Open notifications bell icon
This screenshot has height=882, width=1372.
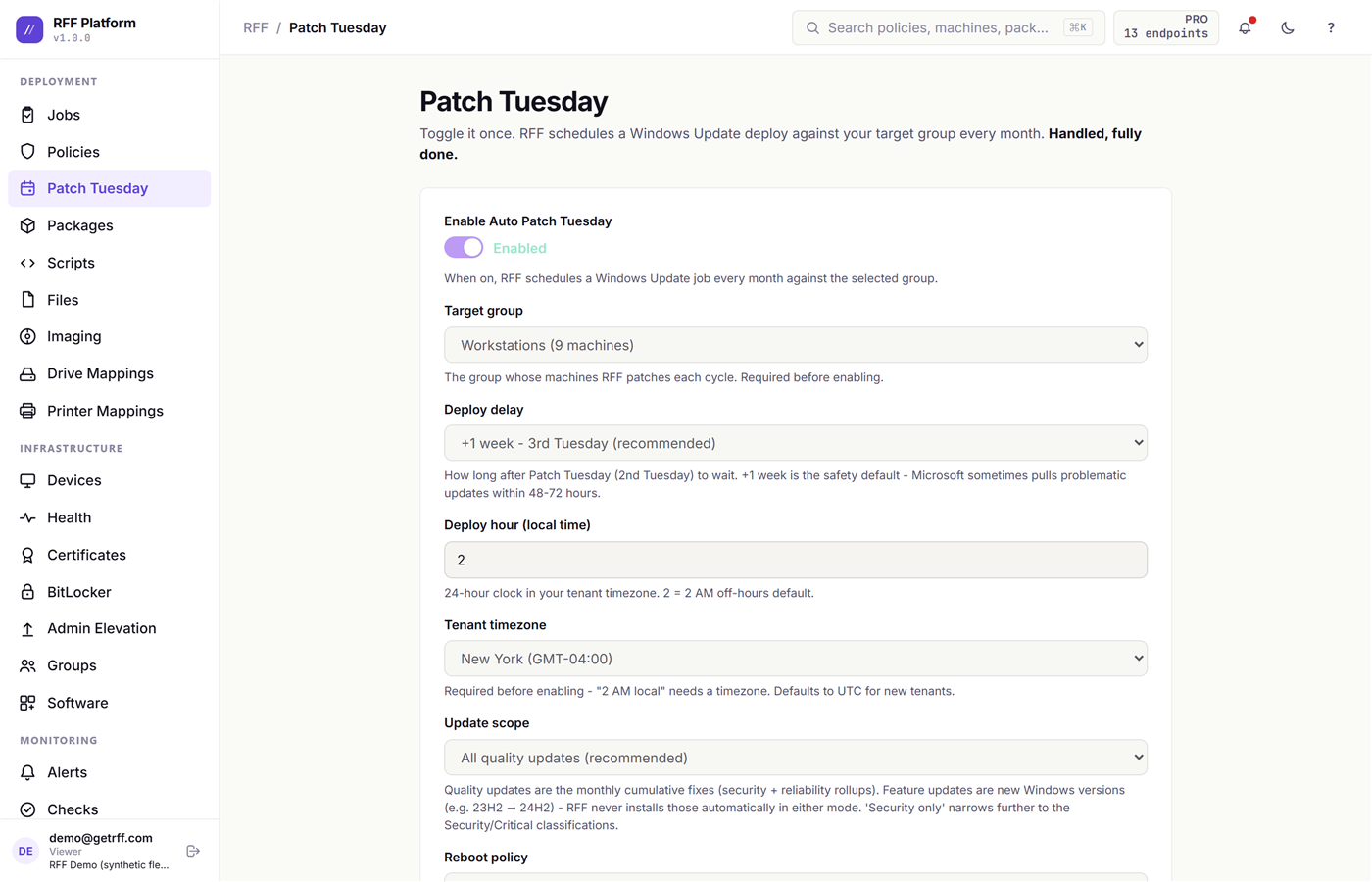click(1245, 27)
